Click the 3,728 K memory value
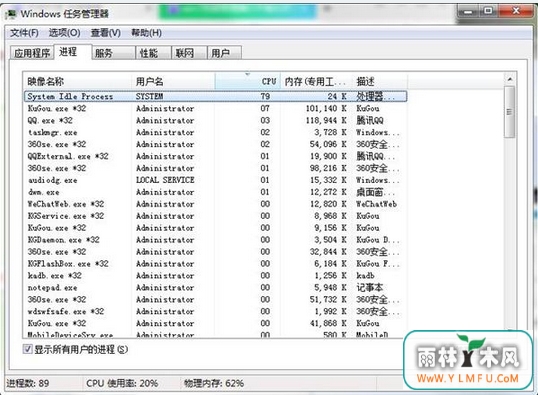 tap(330, 132)
